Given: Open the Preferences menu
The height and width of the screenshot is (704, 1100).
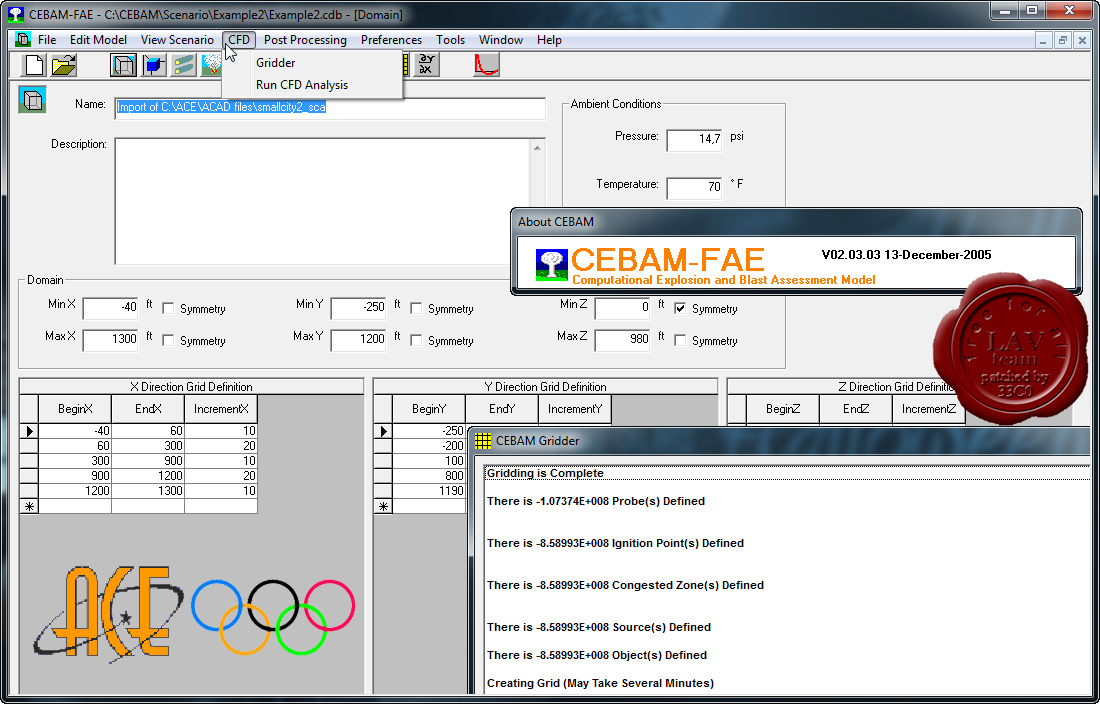Looking at the screenshot, I should coord(391,40).
